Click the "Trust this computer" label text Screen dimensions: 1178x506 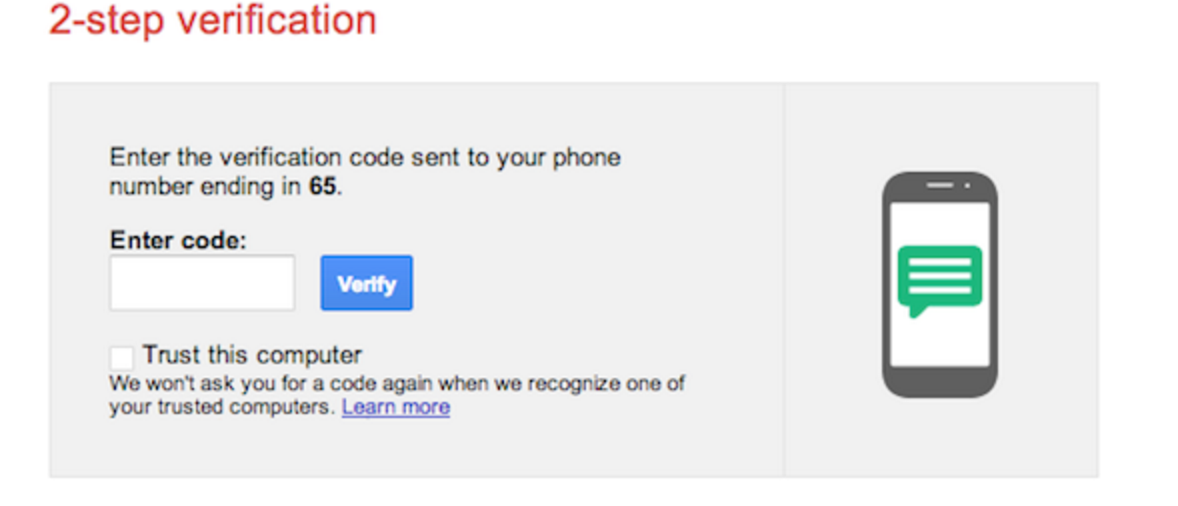point(252,354)
